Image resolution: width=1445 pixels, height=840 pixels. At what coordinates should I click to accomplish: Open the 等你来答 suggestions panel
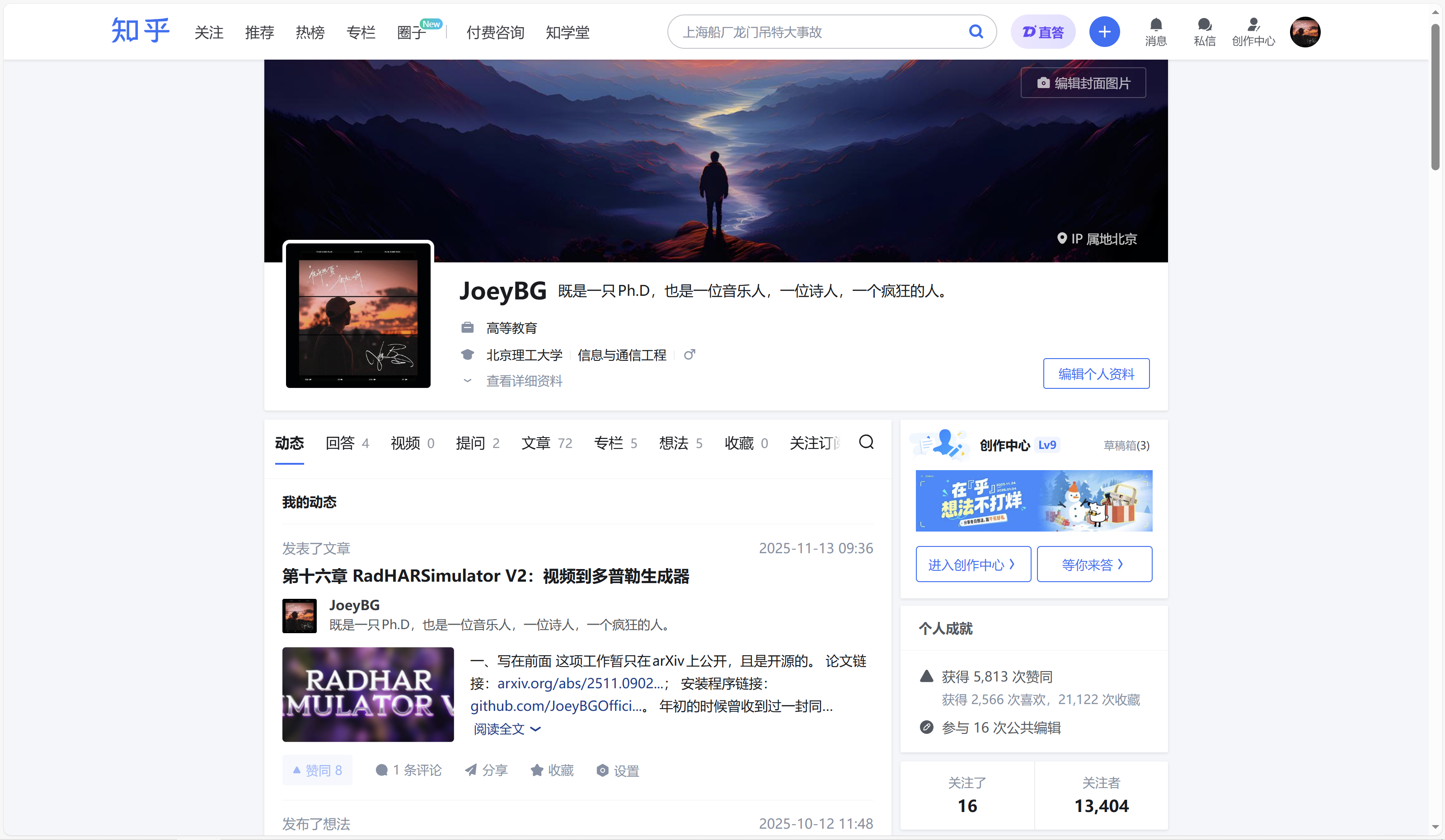[x=1094, y=564]
